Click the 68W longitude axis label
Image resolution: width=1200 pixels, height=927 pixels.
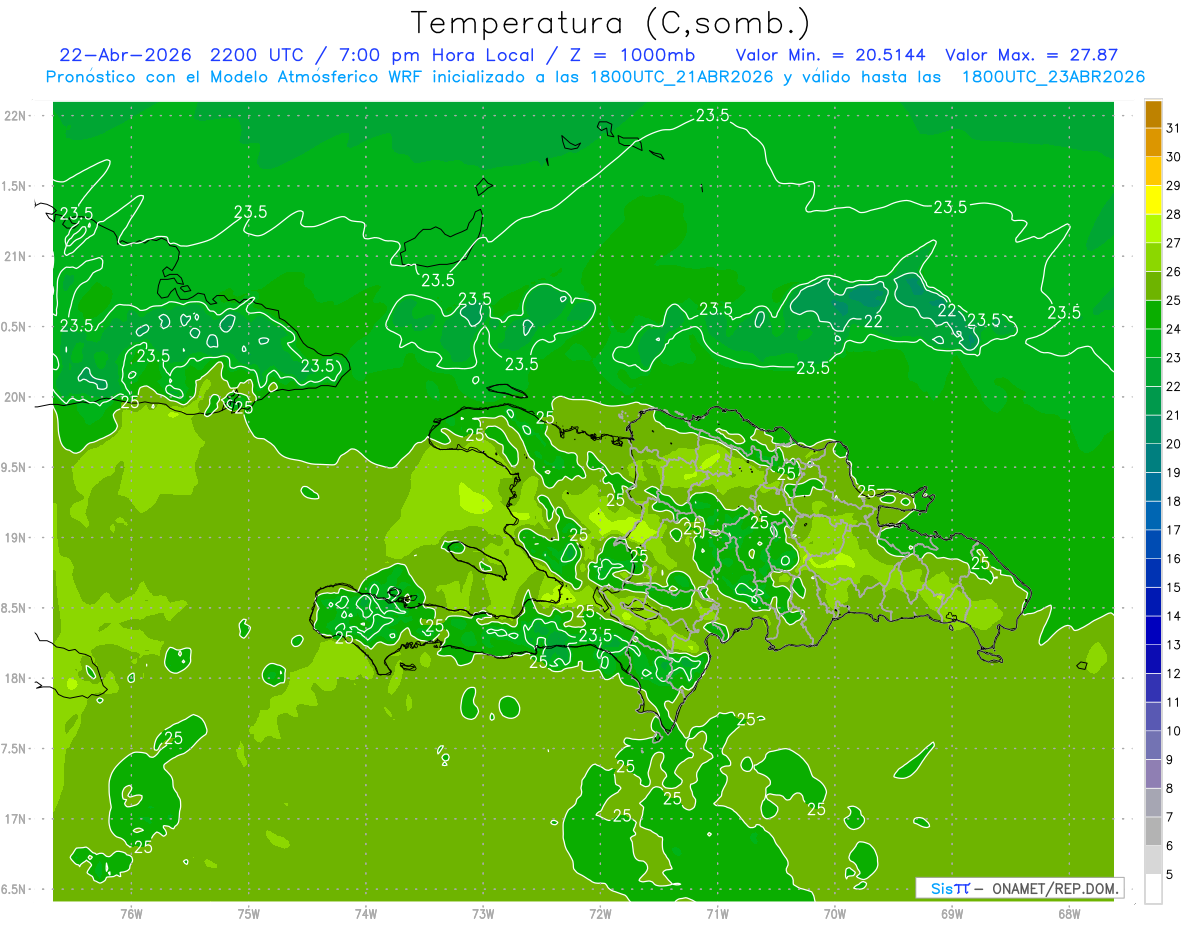tap(1069, 913)
